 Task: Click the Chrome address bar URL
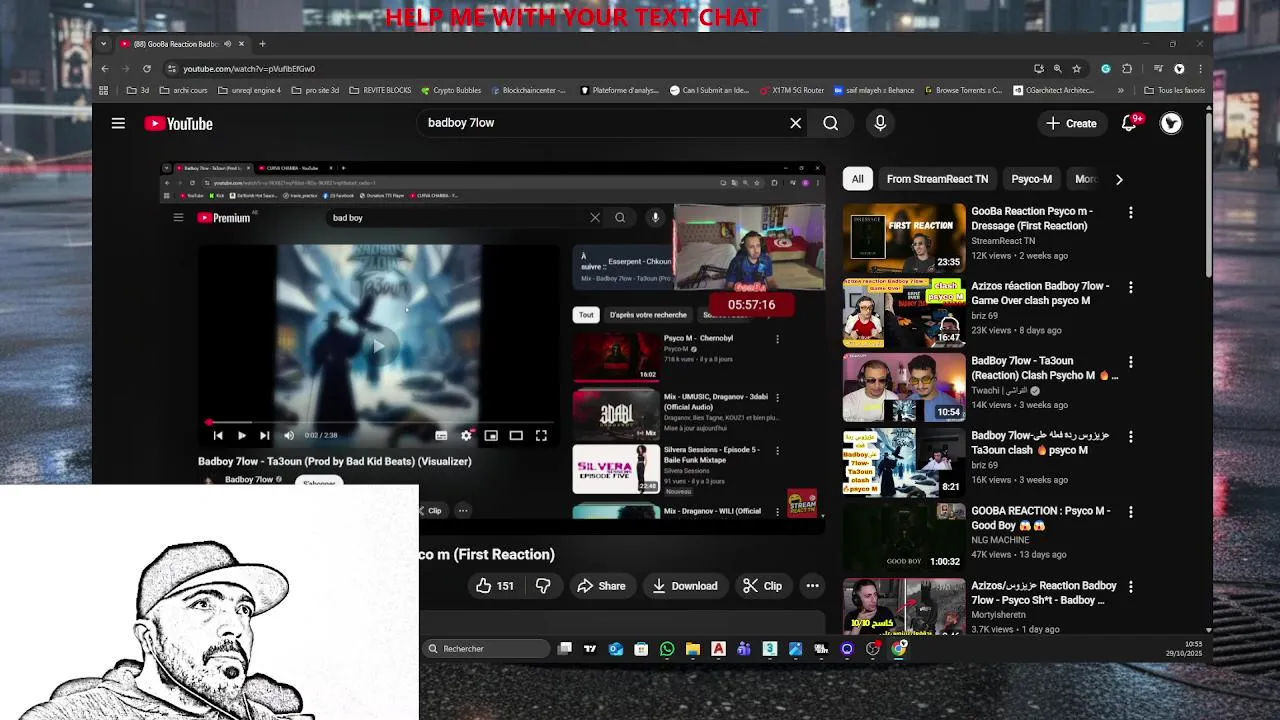249,69
